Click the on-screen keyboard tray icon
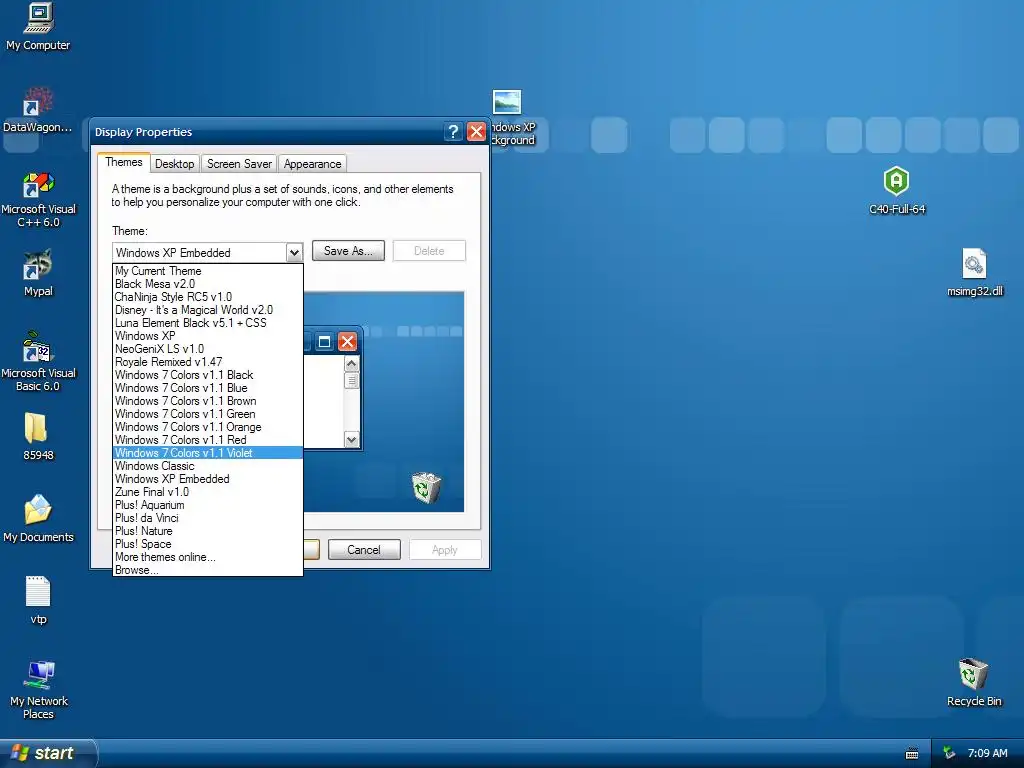1024x768 pixels. point(912,754)
